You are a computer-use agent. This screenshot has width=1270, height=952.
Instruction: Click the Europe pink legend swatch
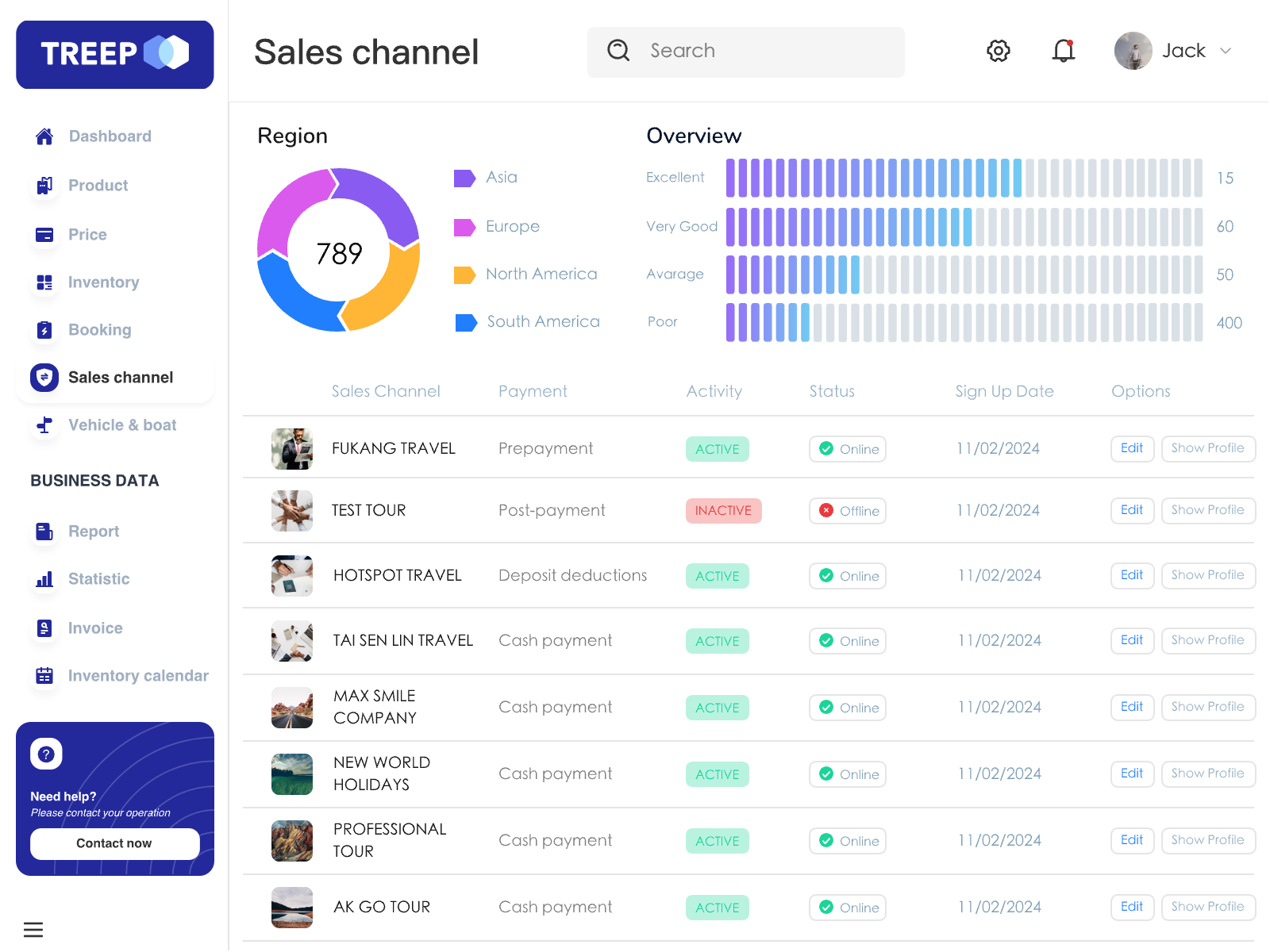click(464, 228)
